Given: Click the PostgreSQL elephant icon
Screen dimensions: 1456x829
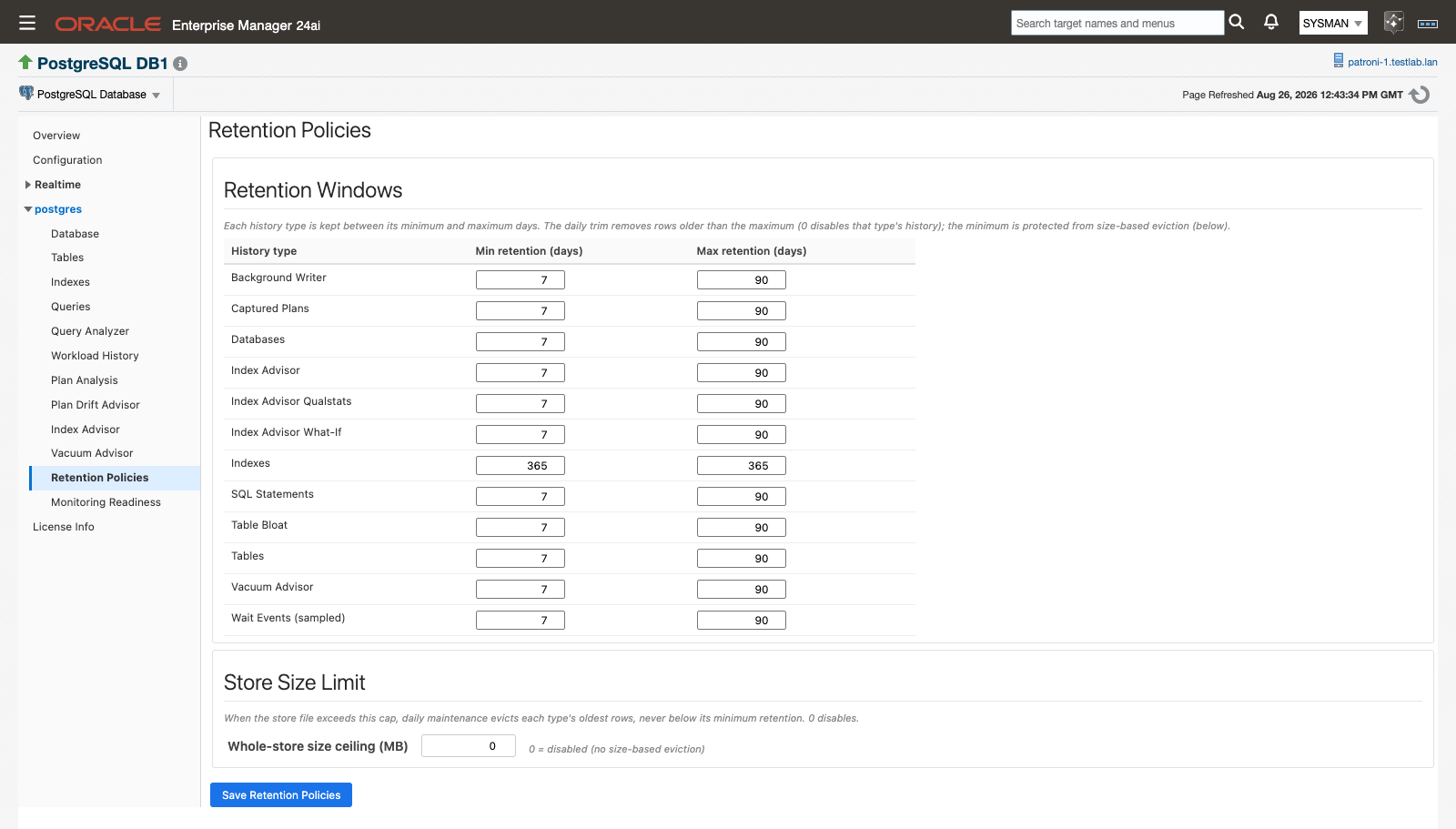Looking at the screenshot, I should [x=26, y=93].
